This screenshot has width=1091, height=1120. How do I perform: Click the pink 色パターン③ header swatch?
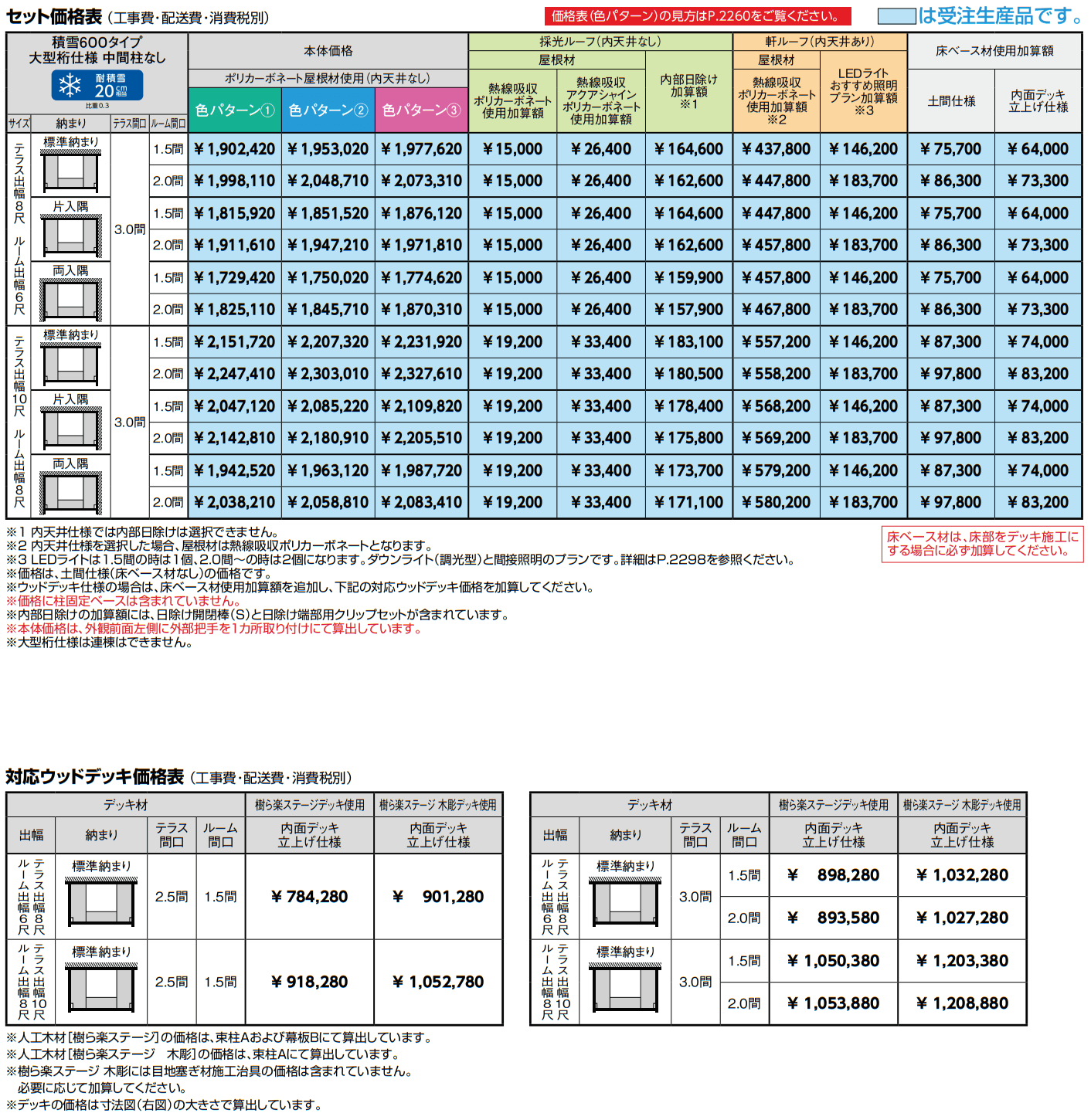pos(422,110)
